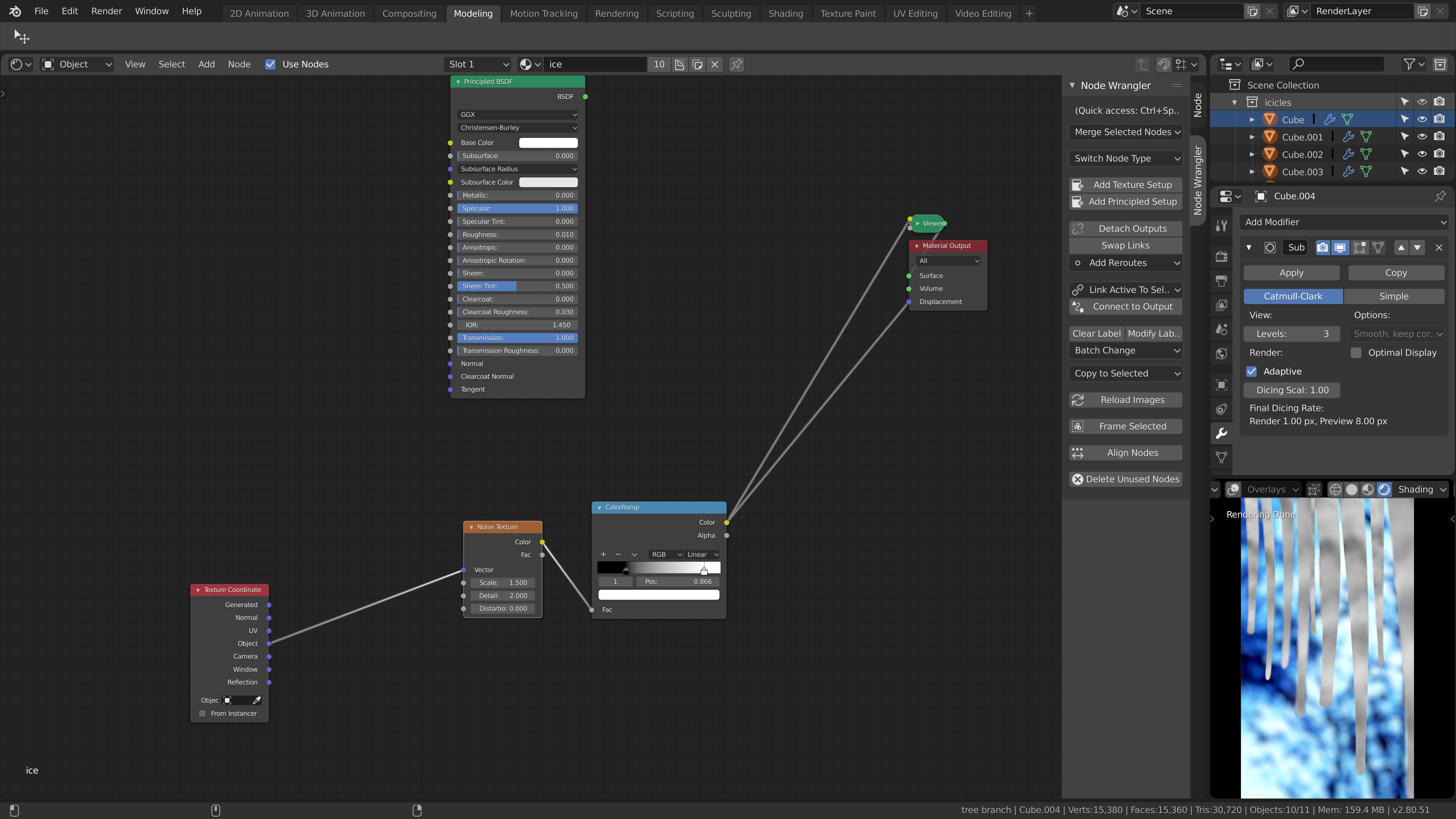
Task: Click the outliner filter funnel icon
Action: pos(1409,65)
